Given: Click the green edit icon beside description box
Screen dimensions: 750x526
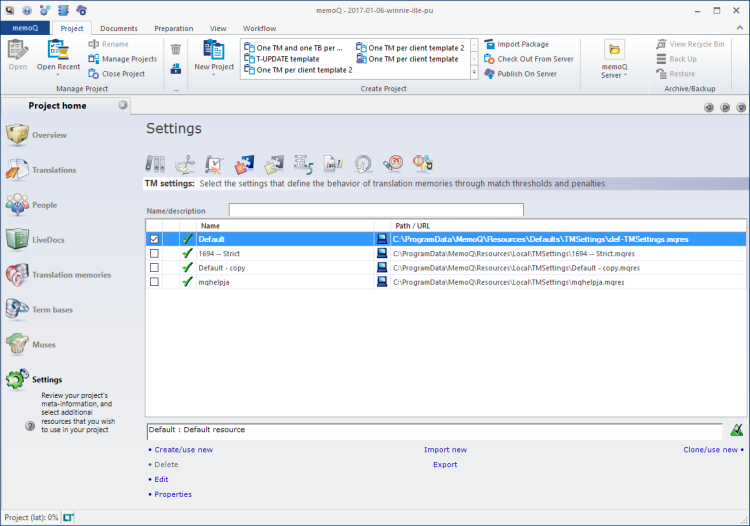Looking at the screenshot, I should point(736,431).
